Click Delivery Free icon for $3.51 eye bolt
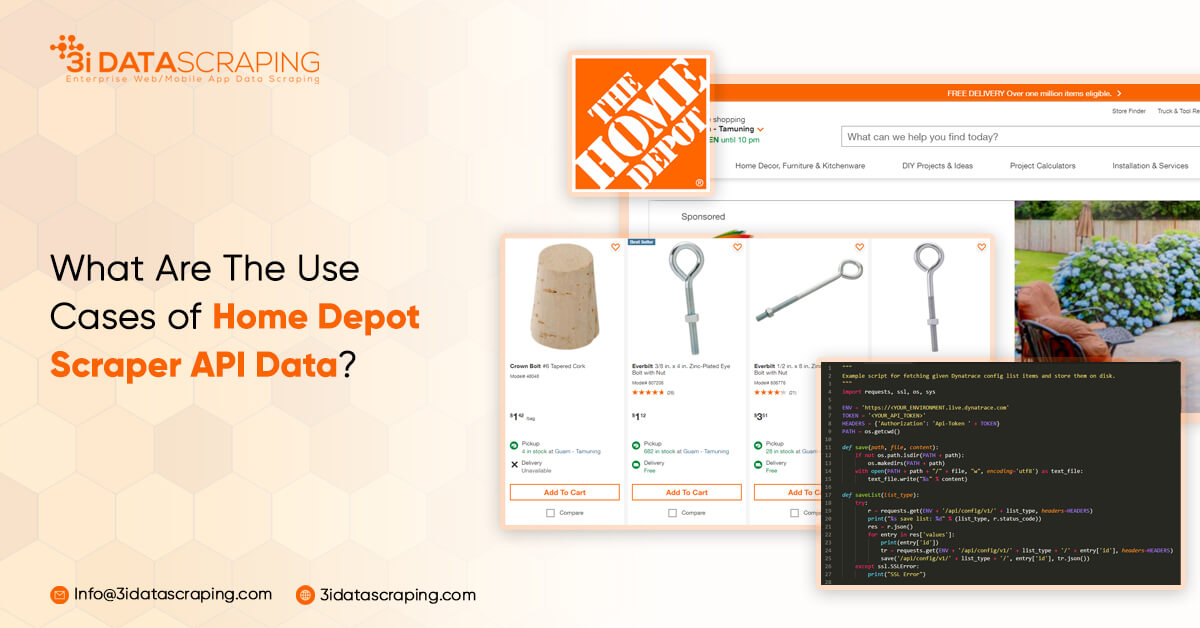1200x628 pixels. (758, 464)
